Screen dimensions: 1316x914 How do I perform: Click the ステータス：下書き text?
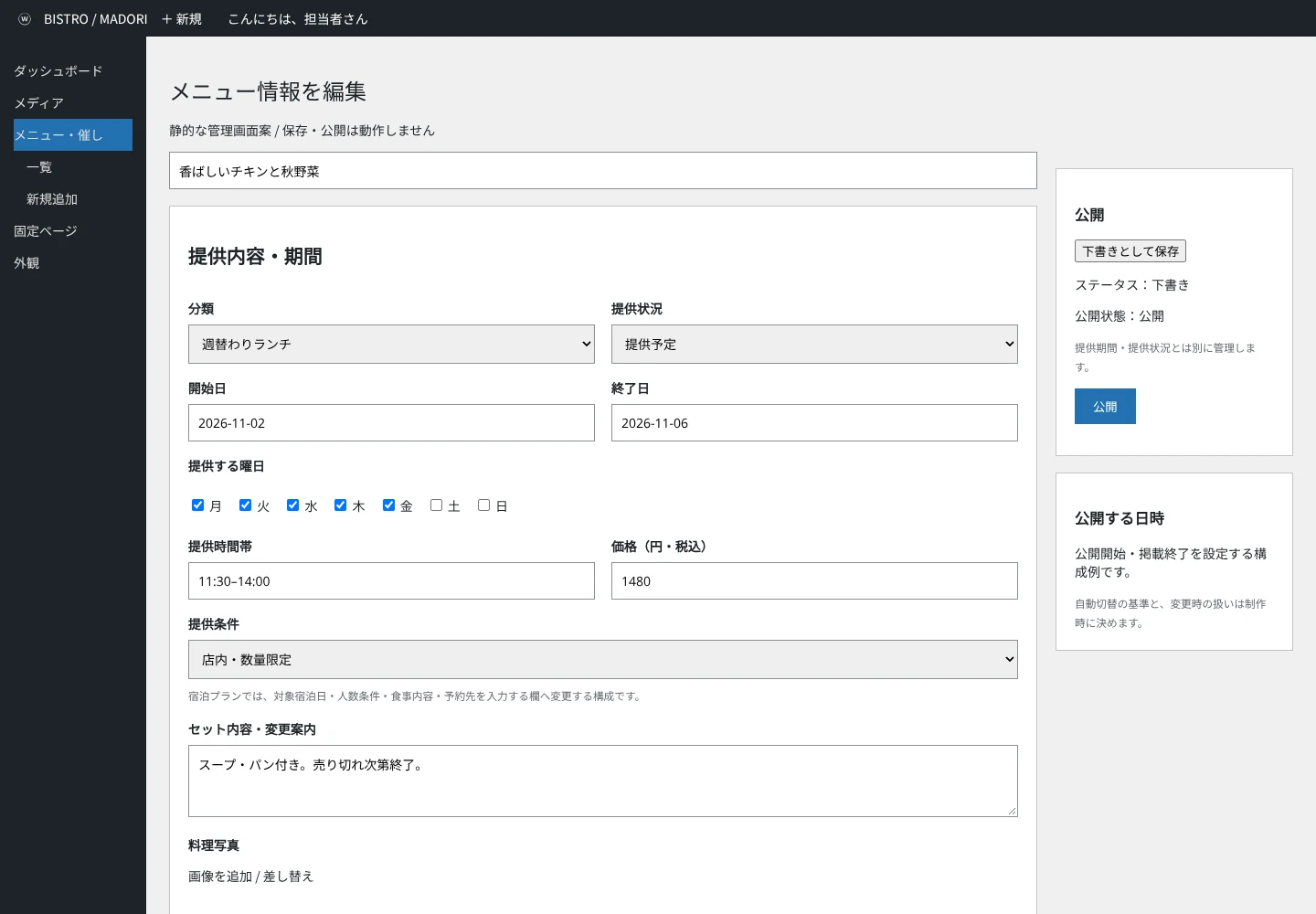pos(1132,285)
